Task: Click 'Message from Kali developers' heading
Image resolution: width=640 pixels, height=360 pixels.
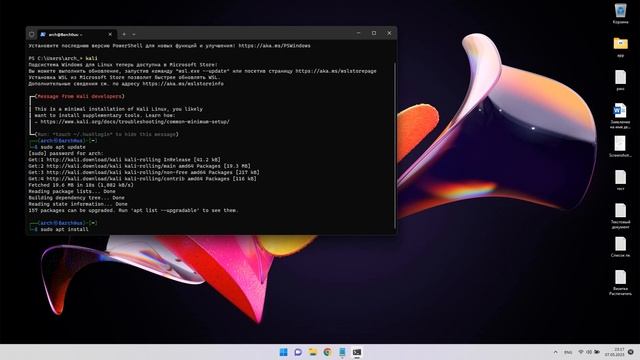Action: pyautogui.click(x=80, y=96)
